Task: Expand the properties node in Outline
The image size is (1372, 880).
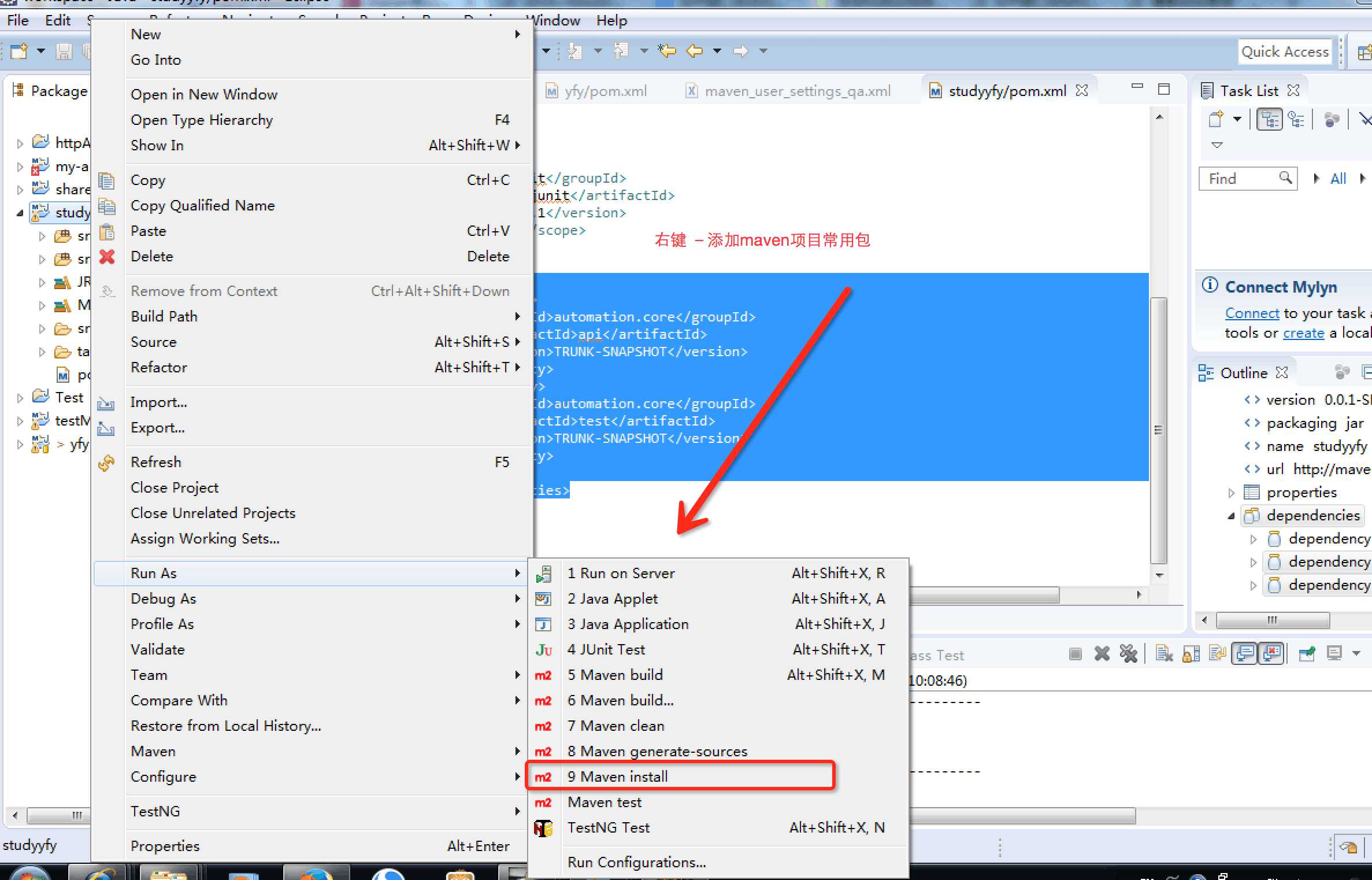Action: coord(1231,493)
